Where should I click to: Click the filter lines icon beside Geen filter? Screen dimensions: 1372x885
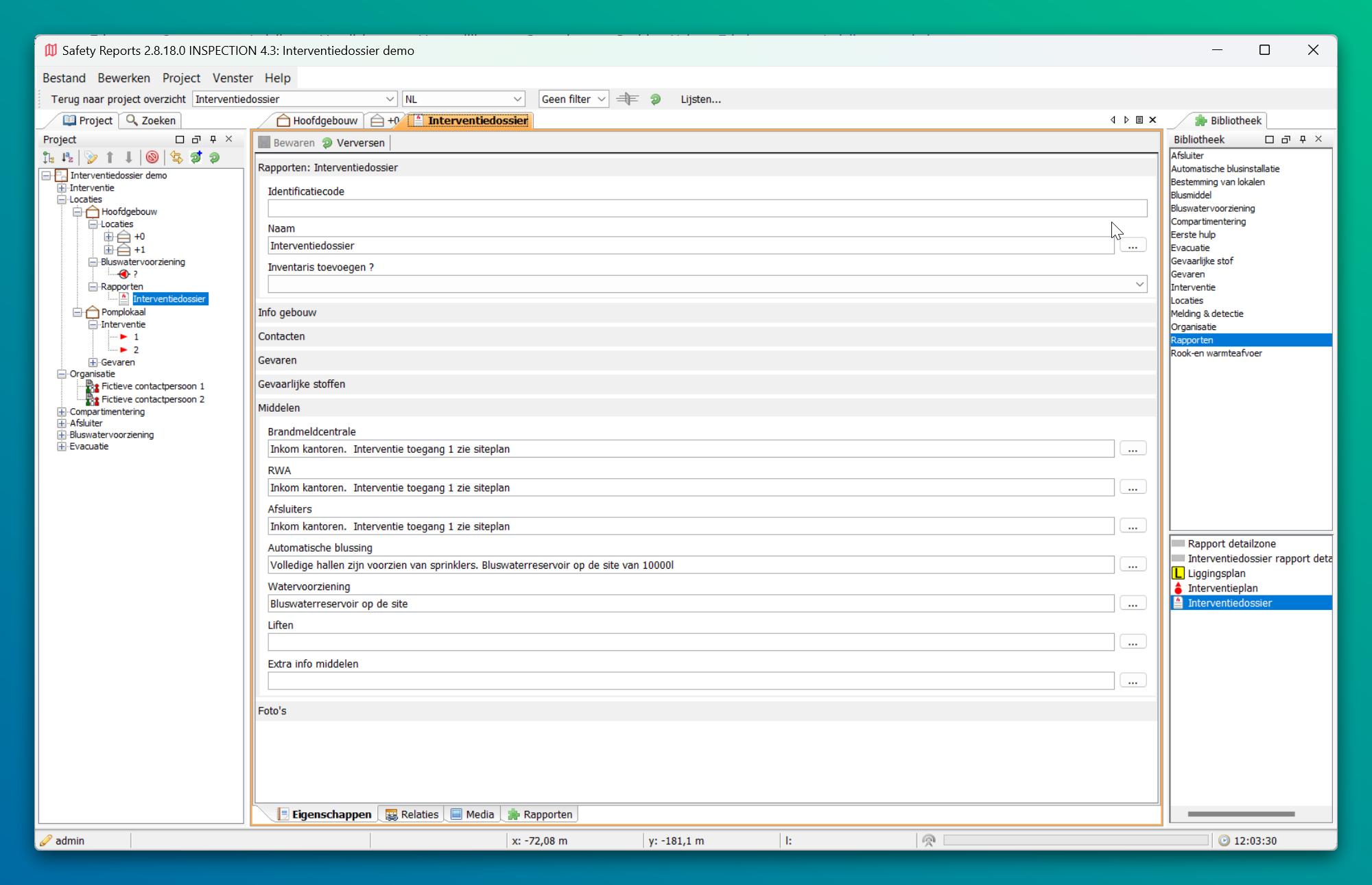[x=627, y=99]
